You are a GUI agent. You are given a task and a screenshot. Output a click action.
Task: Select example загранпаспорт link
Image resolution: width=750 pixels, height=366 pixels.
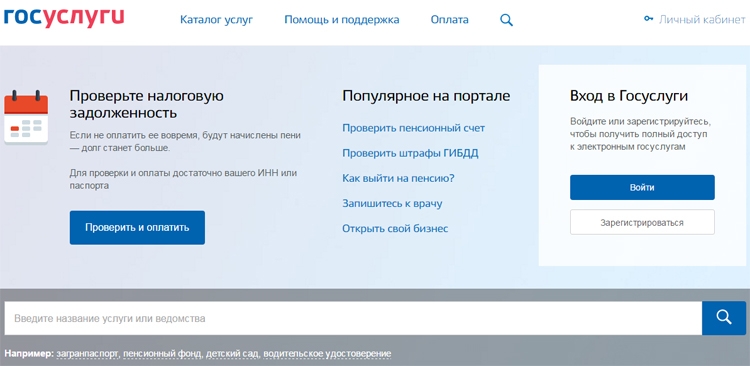coord(87,354)
